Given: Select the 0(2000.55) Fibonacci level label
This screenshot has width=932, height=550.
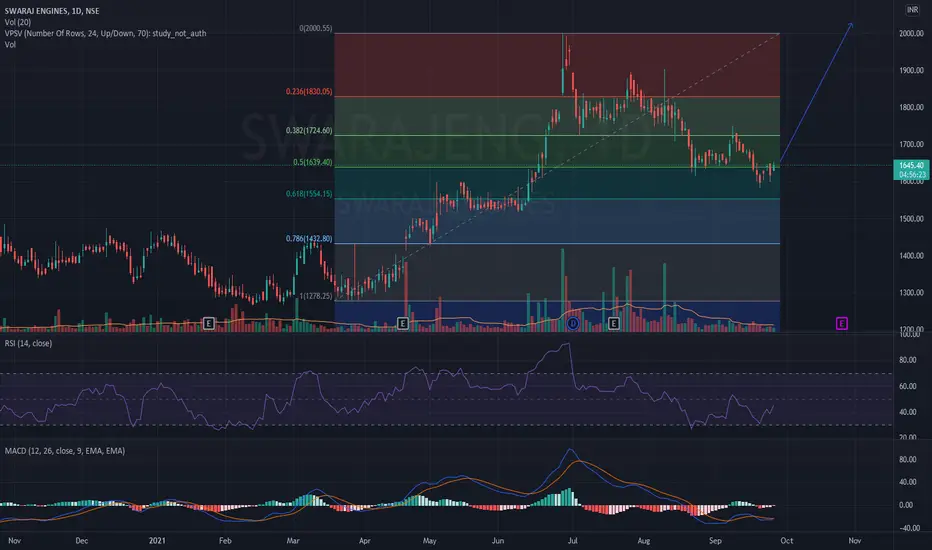Looking at the screenshot, I should (x=316, y=29).
